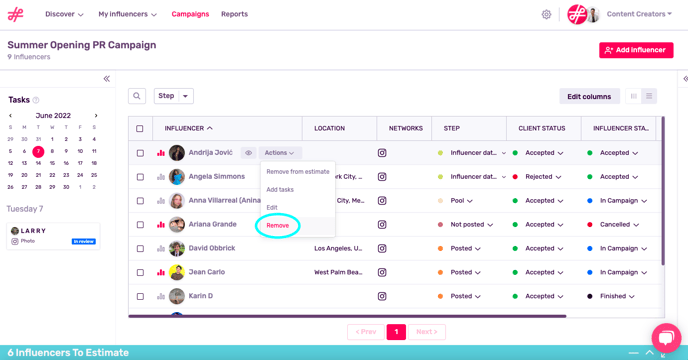Collapse the Tasks sidebar with double chevron
Image resolution: width=688 pixels, height=360 pixels.
tap(107, 79)
